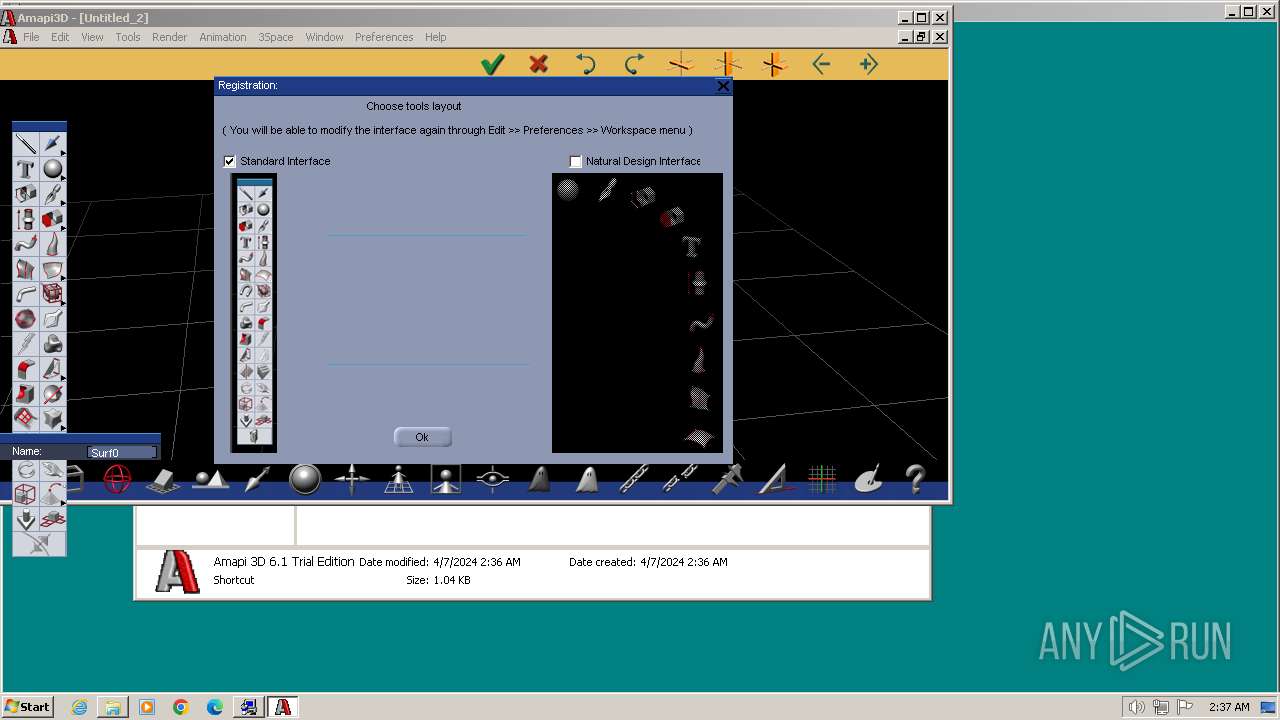Click the colored grid icon in bottom bar
Image resolution: width=1280 pixels, height=720 pixels.
(x=822, y=480)
